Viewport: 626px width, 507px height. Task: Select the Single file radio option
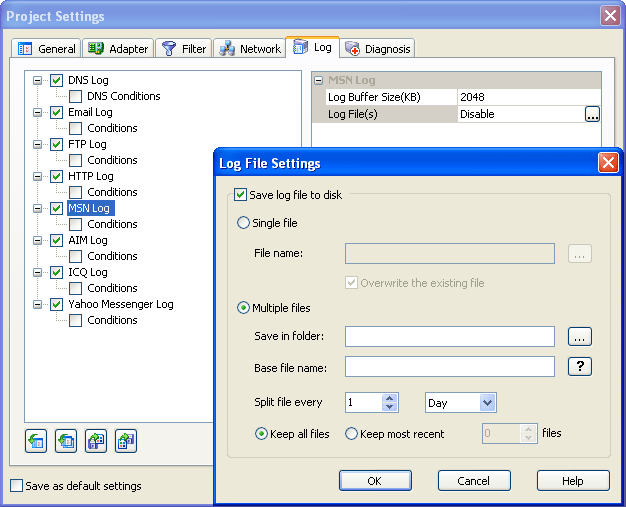click(x=244, y=223)
